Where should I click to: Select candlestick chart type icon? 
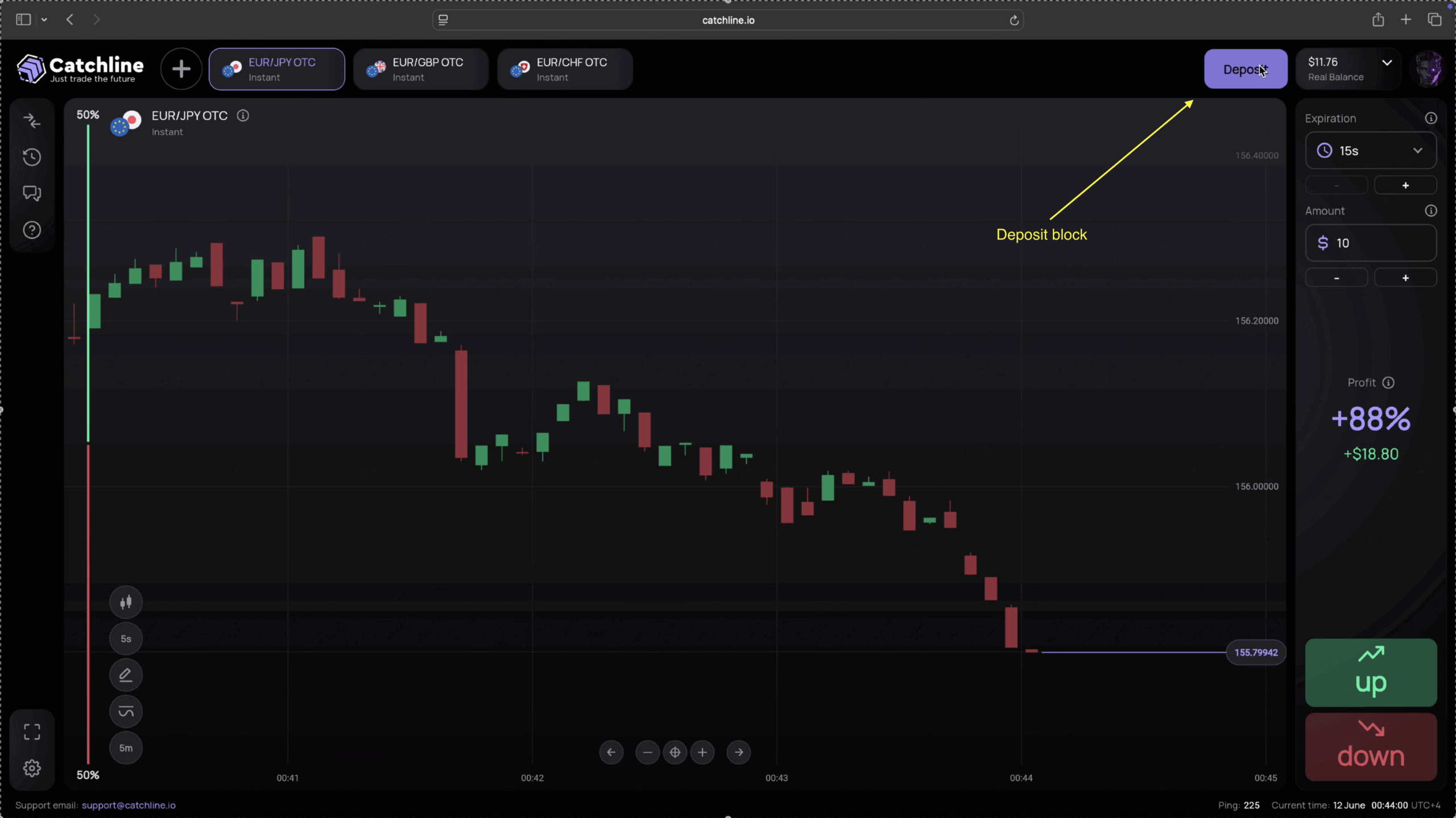pyautogui.click(x=126, y=602)
